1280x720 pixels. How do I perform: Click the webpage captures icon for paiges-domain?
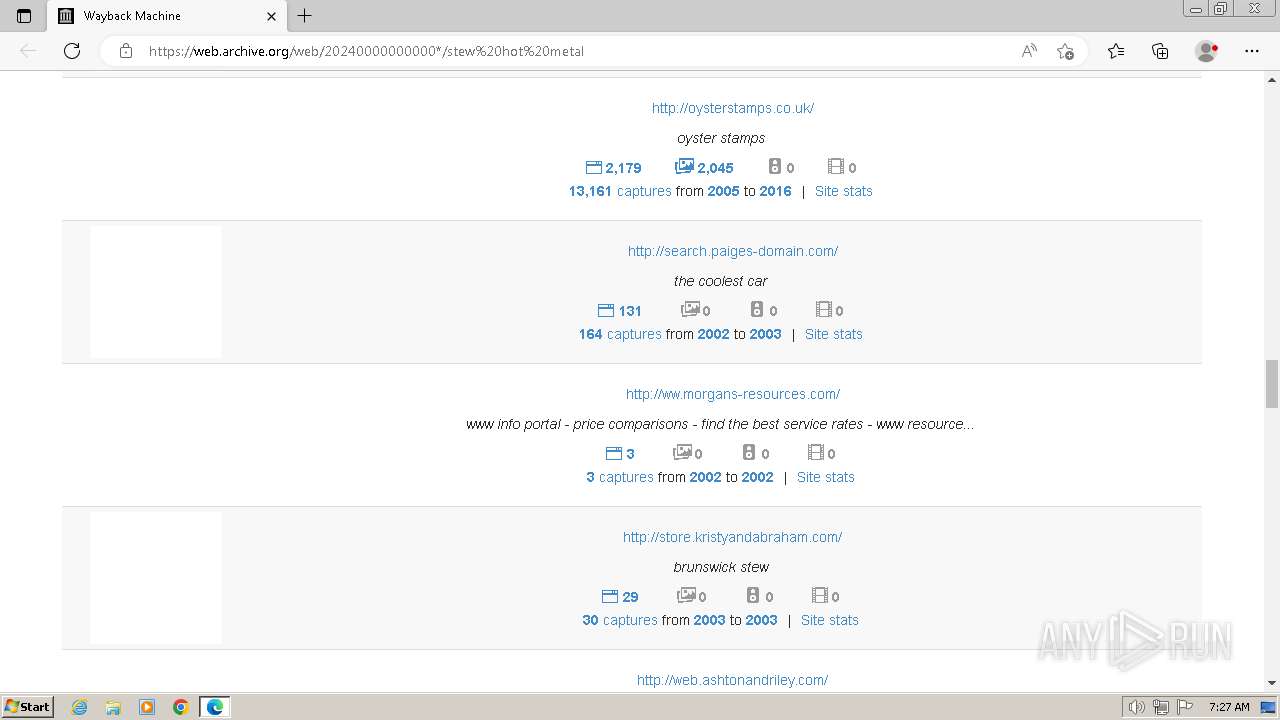click(x=605, y=310)
